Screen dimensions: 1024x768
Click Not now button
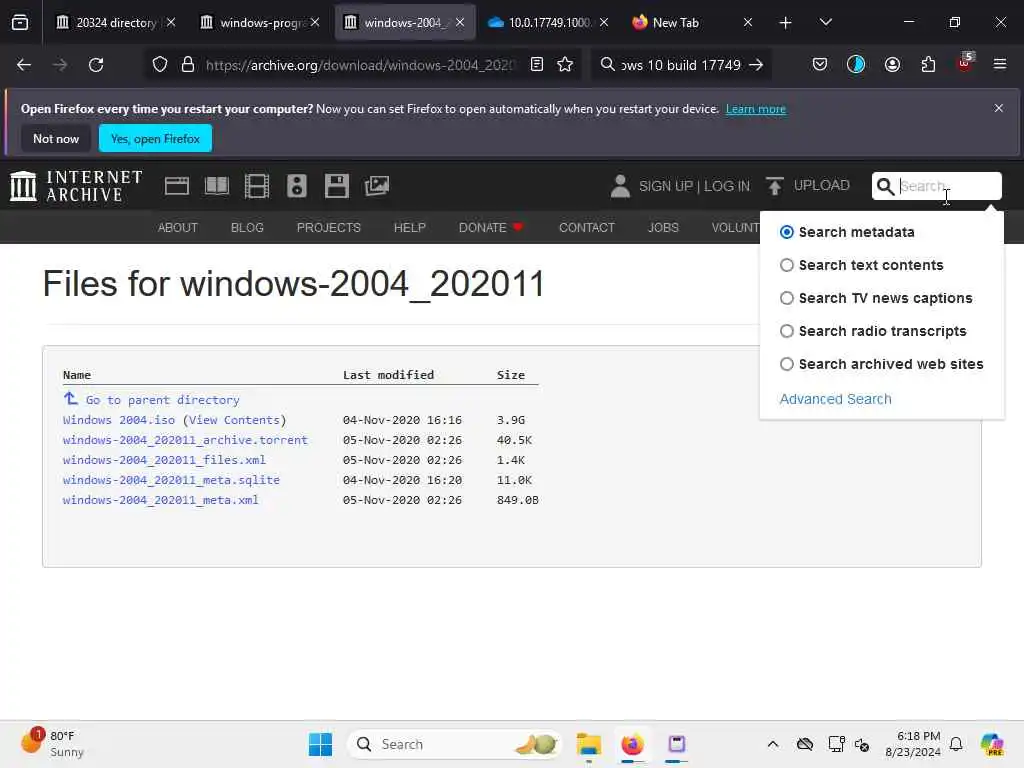click(56, 138)
